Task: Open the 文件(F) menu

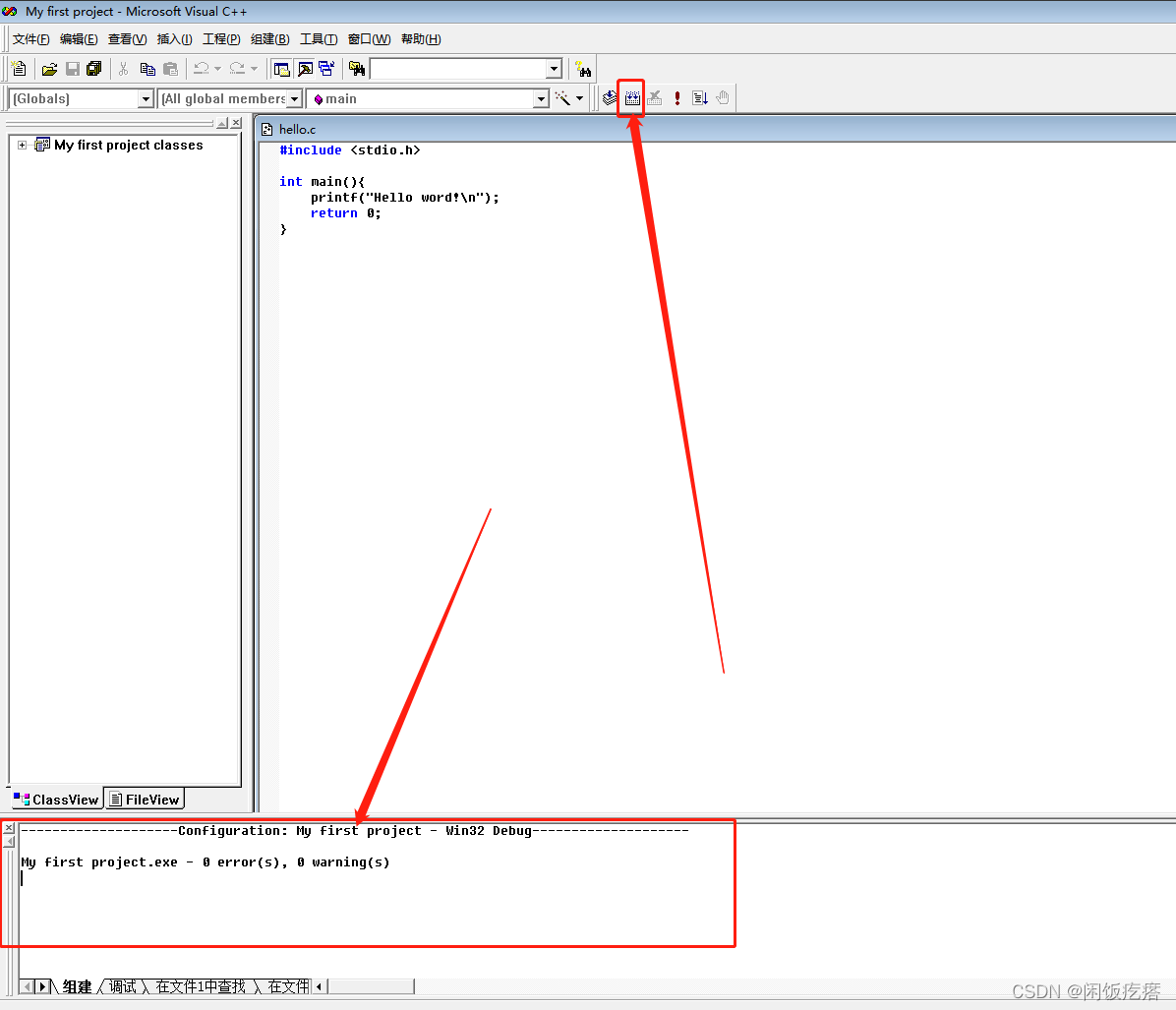Action: pyautogui.click(x=30, y=39)
